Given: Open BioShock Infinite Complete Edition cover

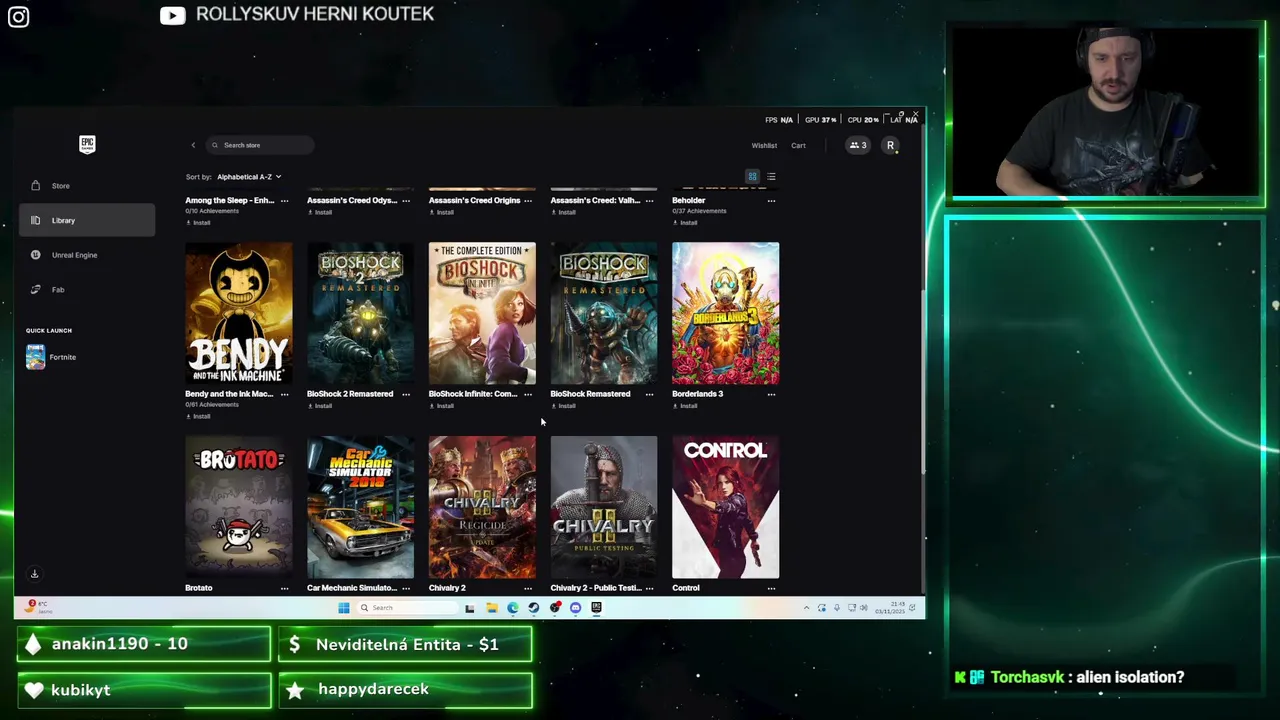Looking at the screenshot, I should (482, 313).
